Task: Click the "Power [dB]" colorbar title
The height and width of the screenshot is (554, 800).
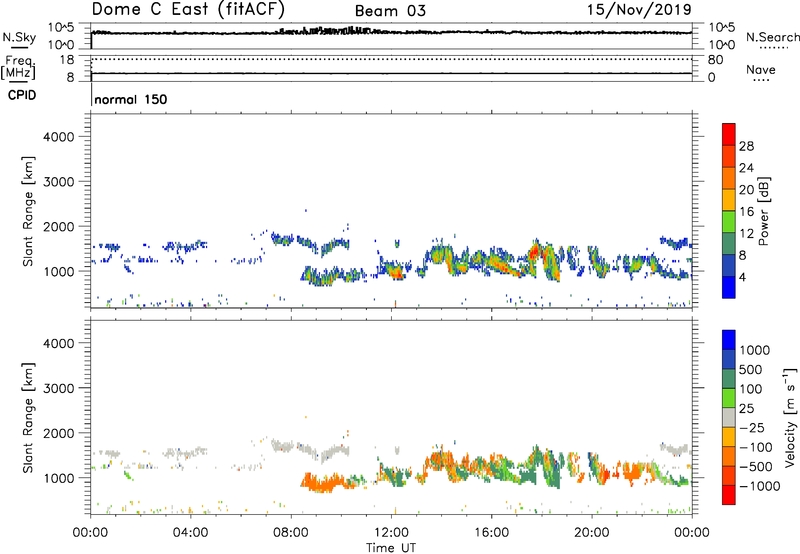Action: click(x=763, y=211)
